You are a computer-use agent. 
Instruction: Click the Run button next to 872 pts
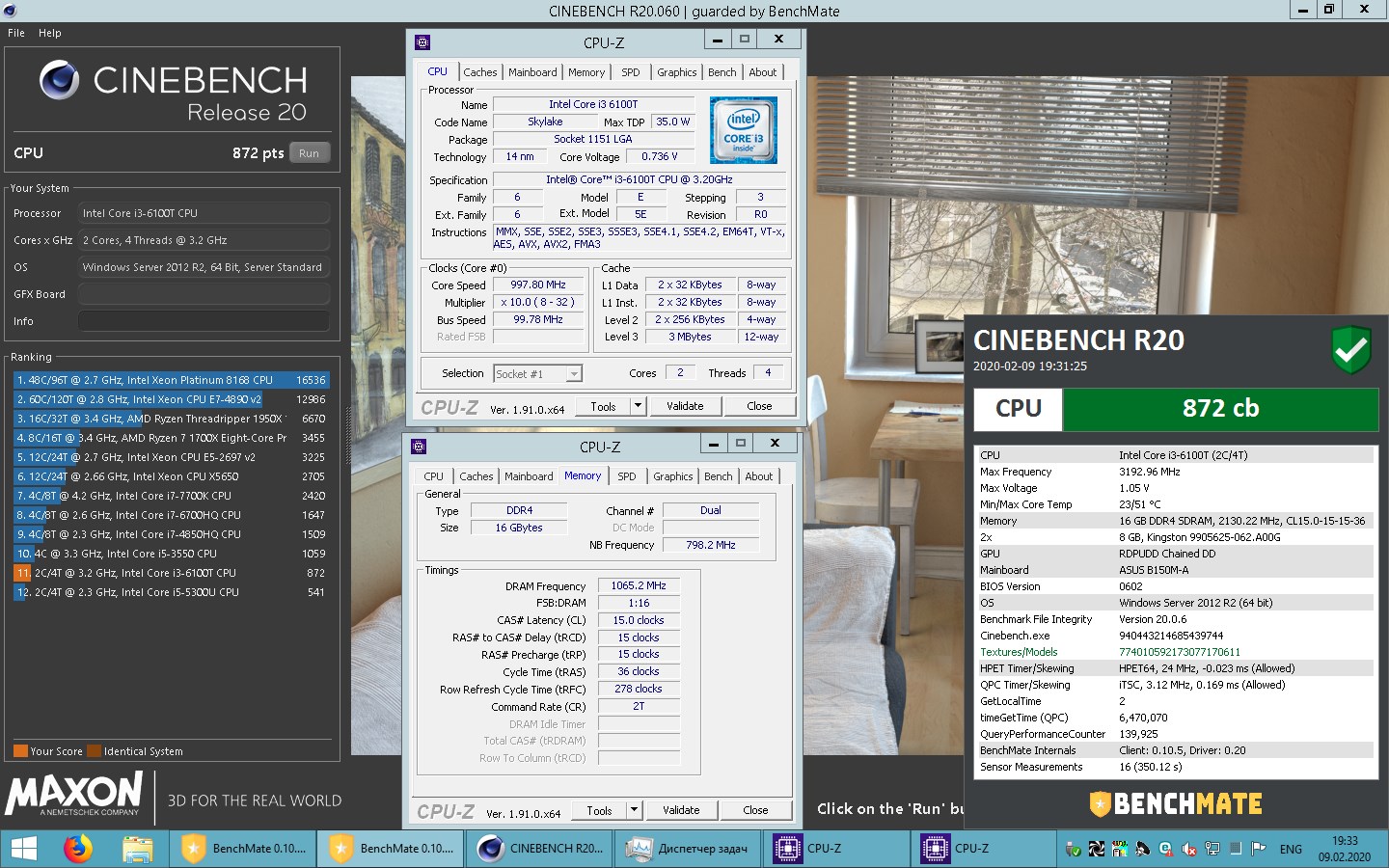309,153
